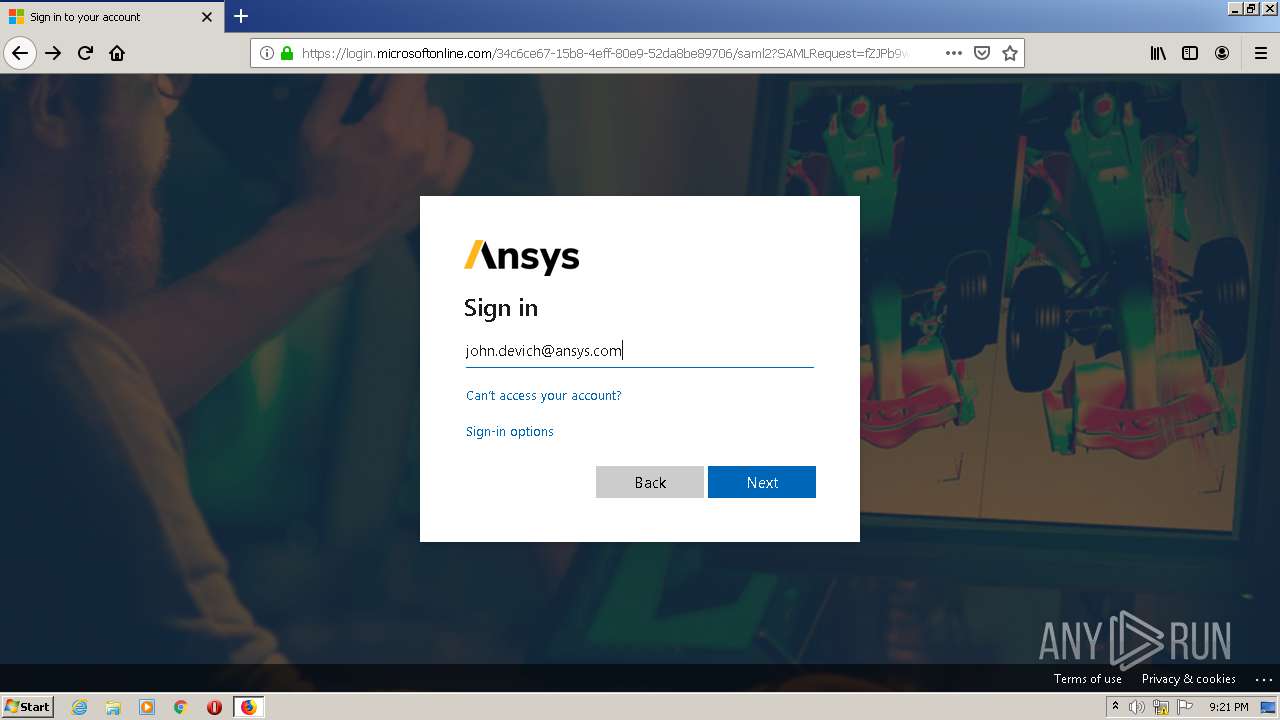Open media player taskbar icon
The width and height of the screenshot is (1280, 720).
147,707
